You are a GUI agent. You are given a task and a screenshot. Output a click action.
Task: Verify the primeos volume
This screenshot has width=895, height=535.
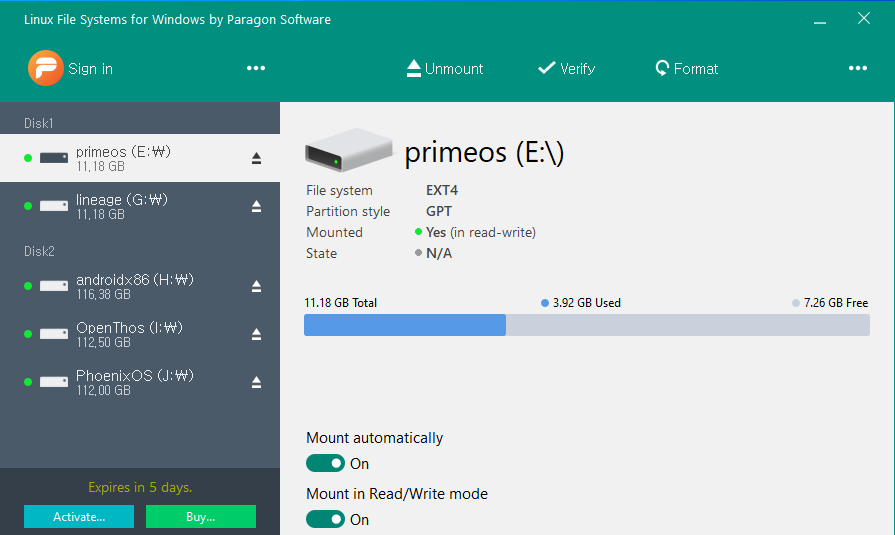(x=566, y=69)
